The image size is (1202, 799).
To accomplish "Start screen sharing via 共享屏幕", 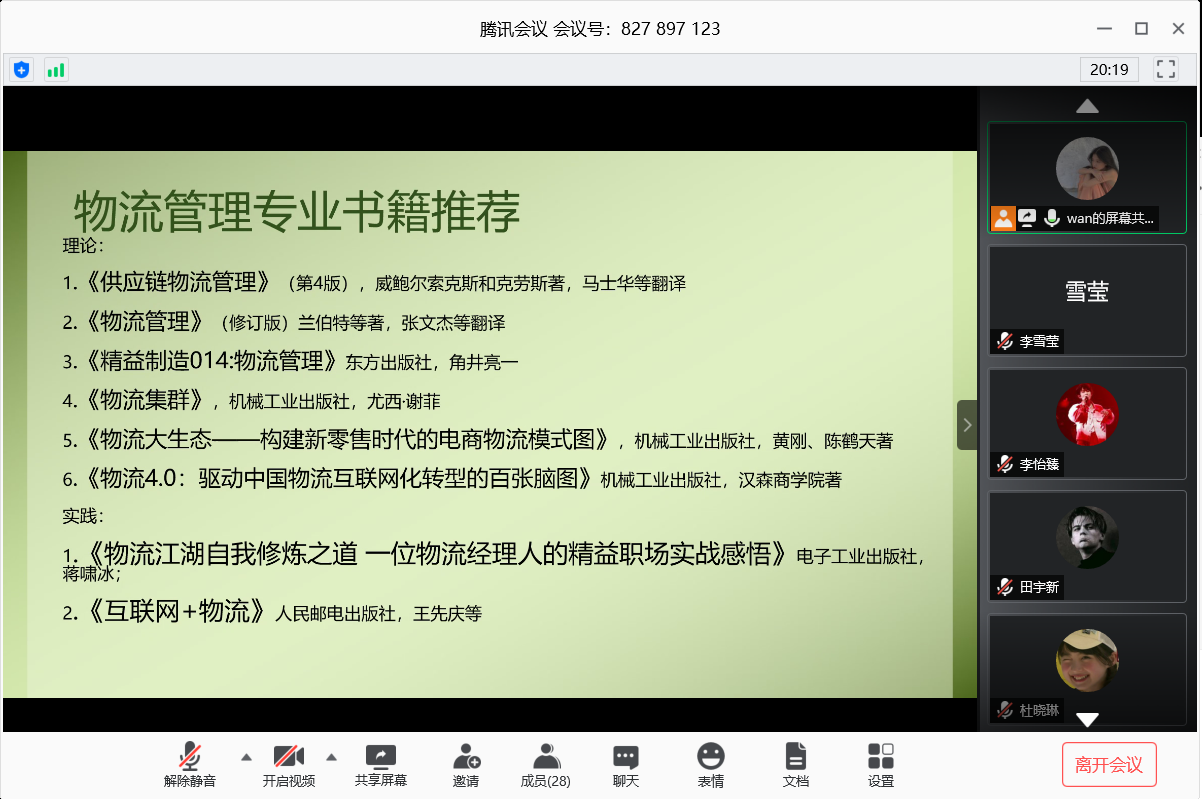I will [x=381, y=765].
